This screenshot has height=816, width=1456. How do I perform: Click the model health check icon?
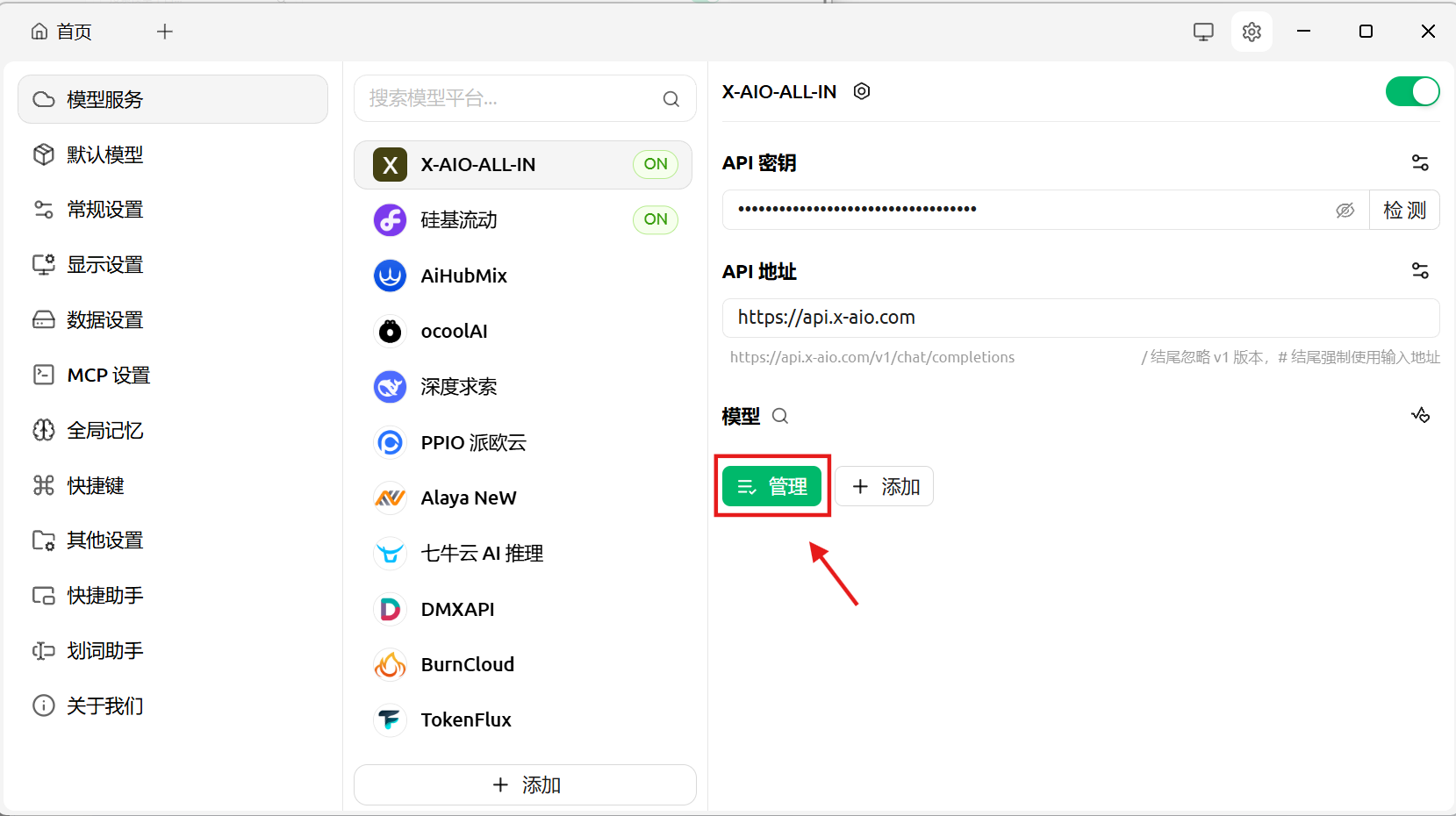(x=1421, y=415)
